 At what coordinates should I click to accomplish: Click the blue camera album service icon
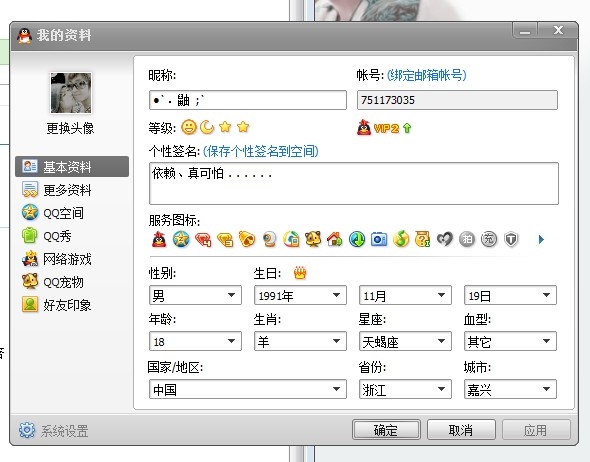379,239
